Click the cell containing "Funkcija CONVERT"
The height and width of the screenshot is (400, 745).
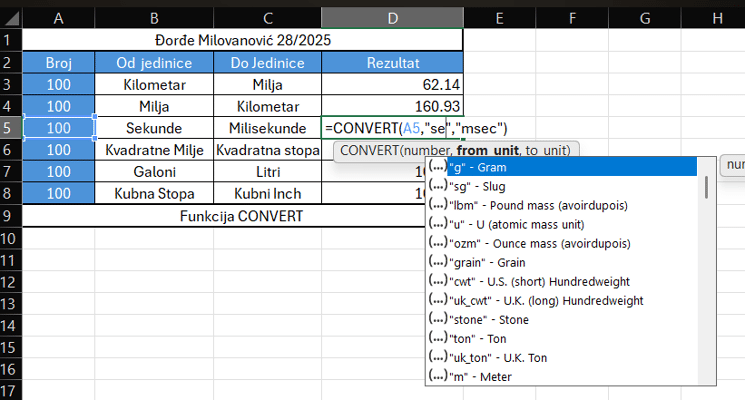click(x=243, y=216)
